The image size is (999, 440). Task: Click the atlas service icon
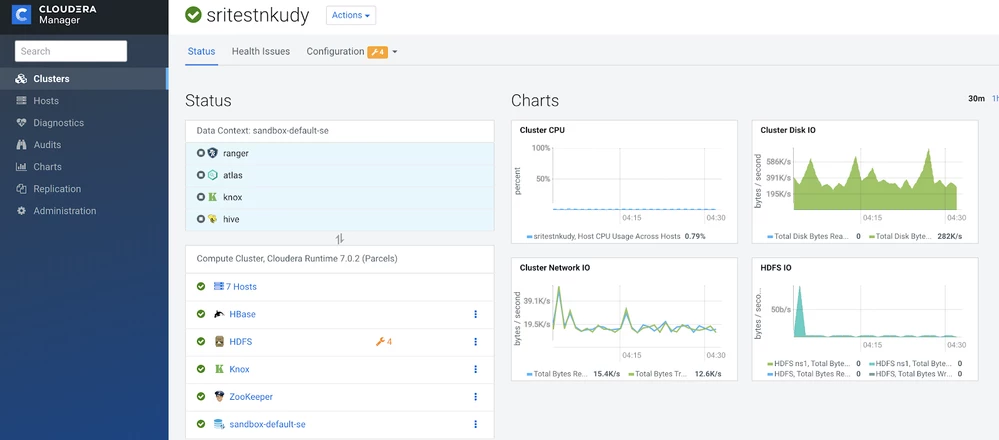(213, 175)
